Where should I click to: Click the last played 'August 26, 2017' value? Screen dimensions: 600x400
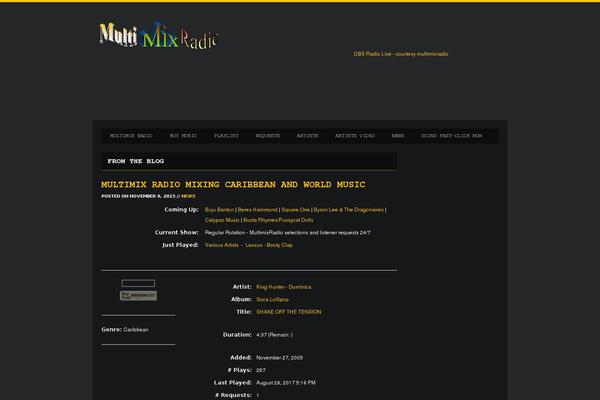(286, 382)
